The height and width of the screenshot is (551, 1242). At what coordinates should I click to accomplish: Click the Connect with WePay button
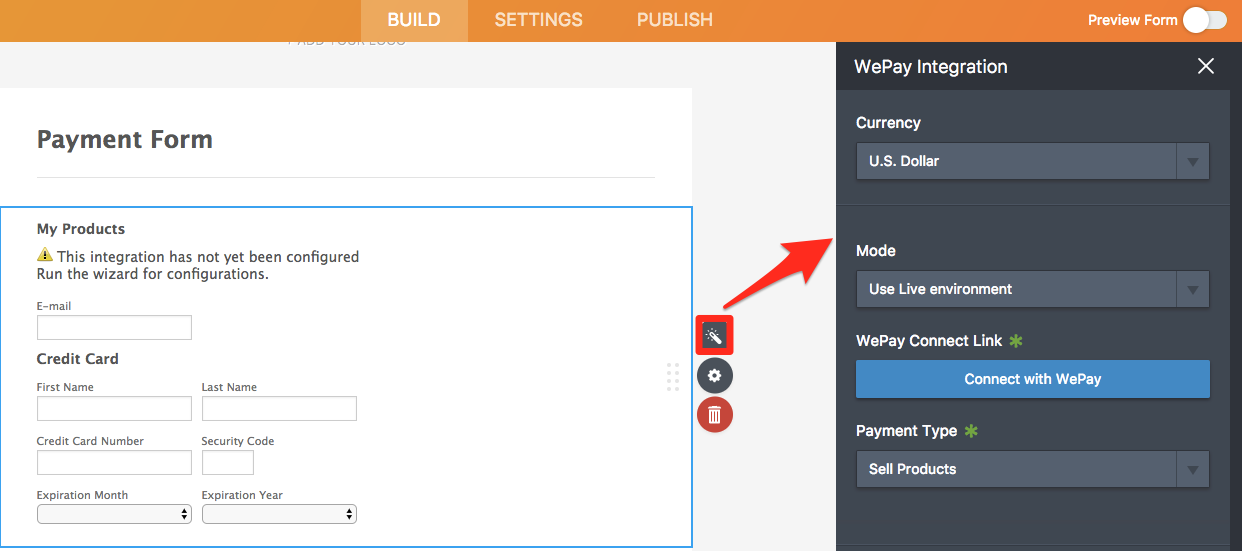1033,379
